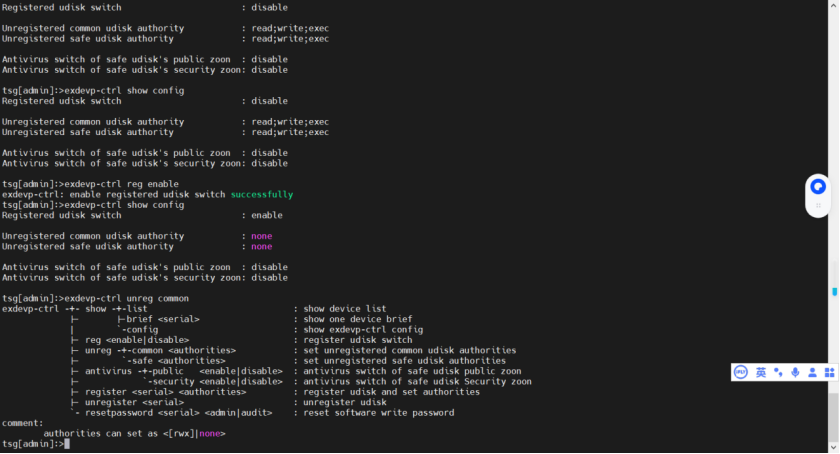Screen dimensions: 840x454
Task: Click 'set unregistered common udisk authorities' text
Action: pyautogui.click(x=410, y=350)
